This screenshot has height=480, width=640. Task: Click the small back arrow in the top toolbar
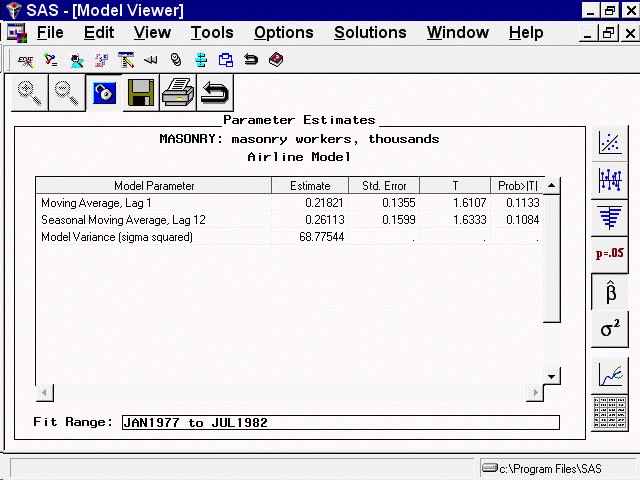tap(251, 60)
